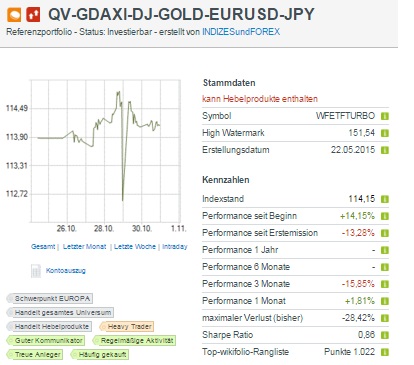This screenshot has height=365, width=414.
Task: Click the red trading arrows icon in header
Action: point(33,15)
